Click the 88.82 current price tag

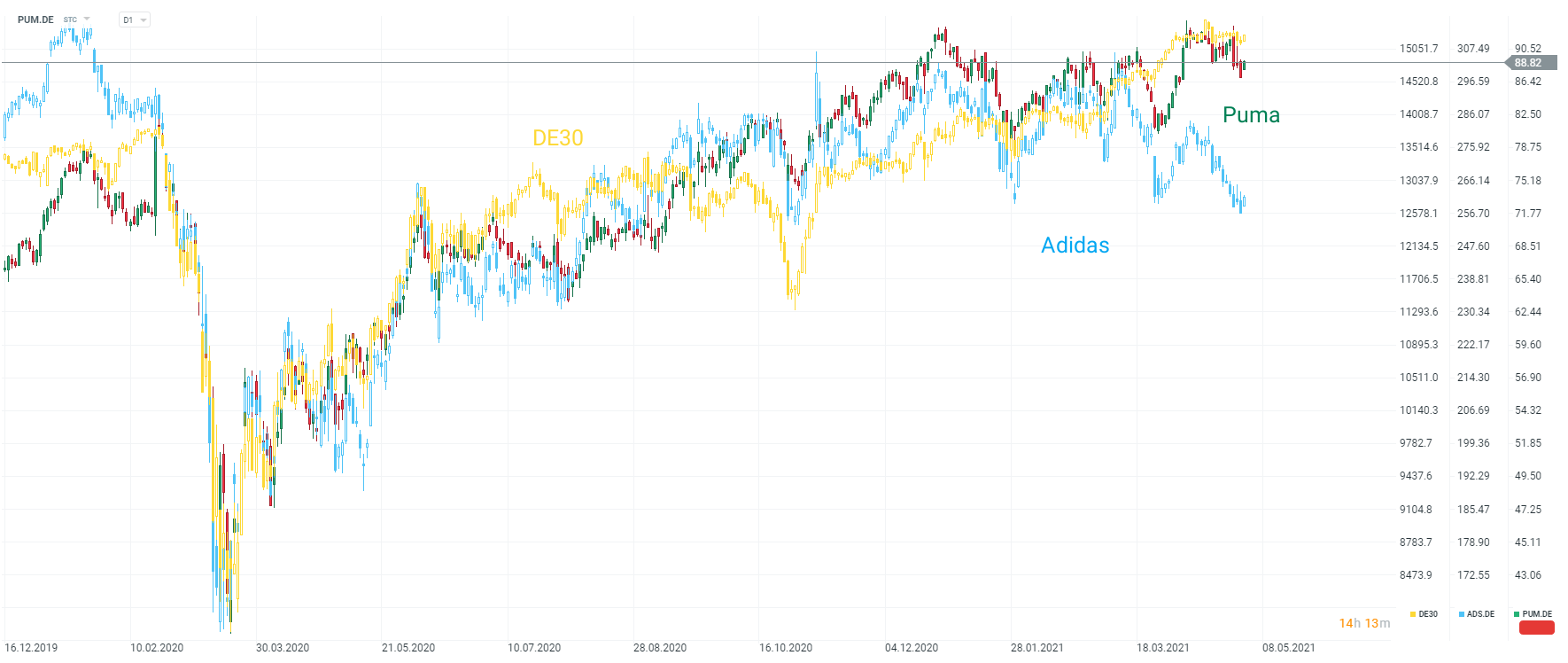[1528, 63]
